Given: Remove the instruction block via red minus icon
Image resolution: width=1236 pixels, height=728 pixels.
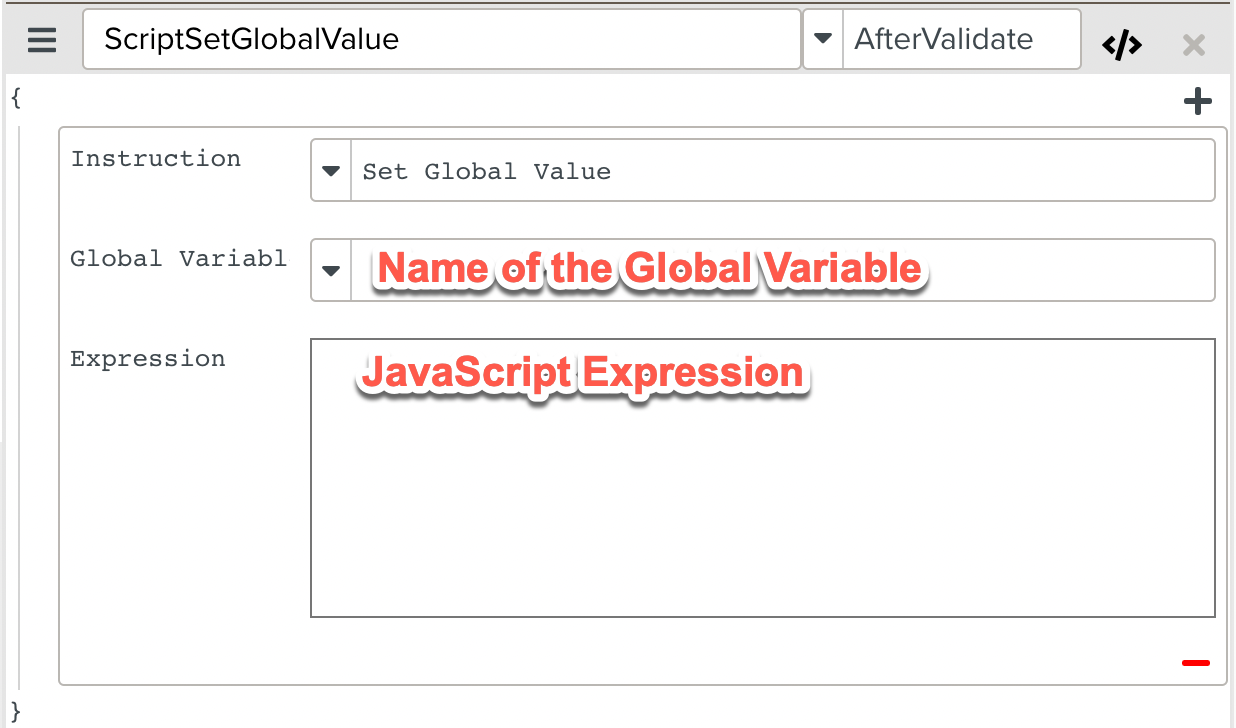Looking at the screenshot, I should pyautogui.click(x=1194, y=663).
